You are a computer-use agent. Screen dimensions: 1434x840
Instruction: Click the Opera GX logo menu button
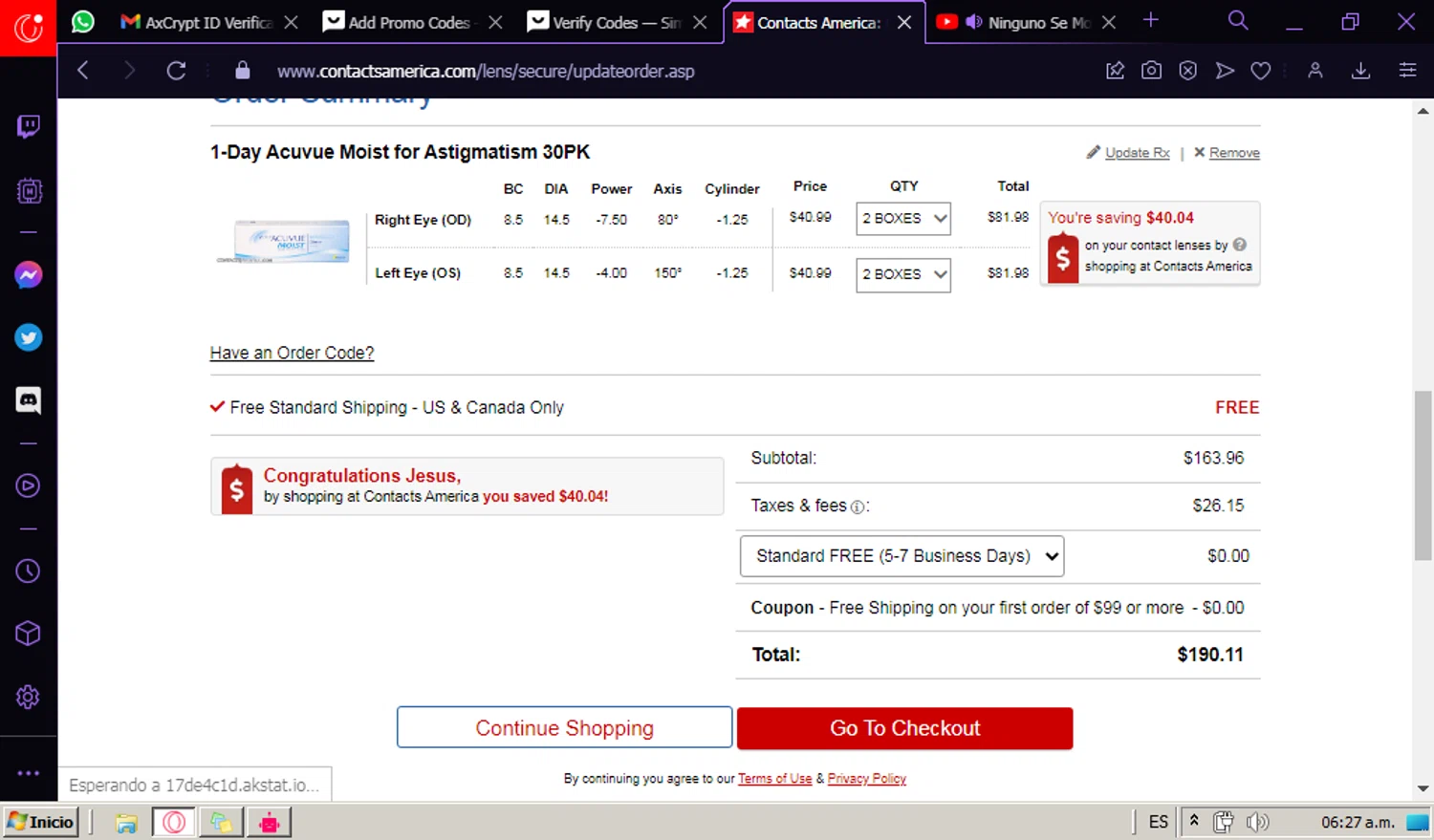pyautogui.click(x=29, y=28)
